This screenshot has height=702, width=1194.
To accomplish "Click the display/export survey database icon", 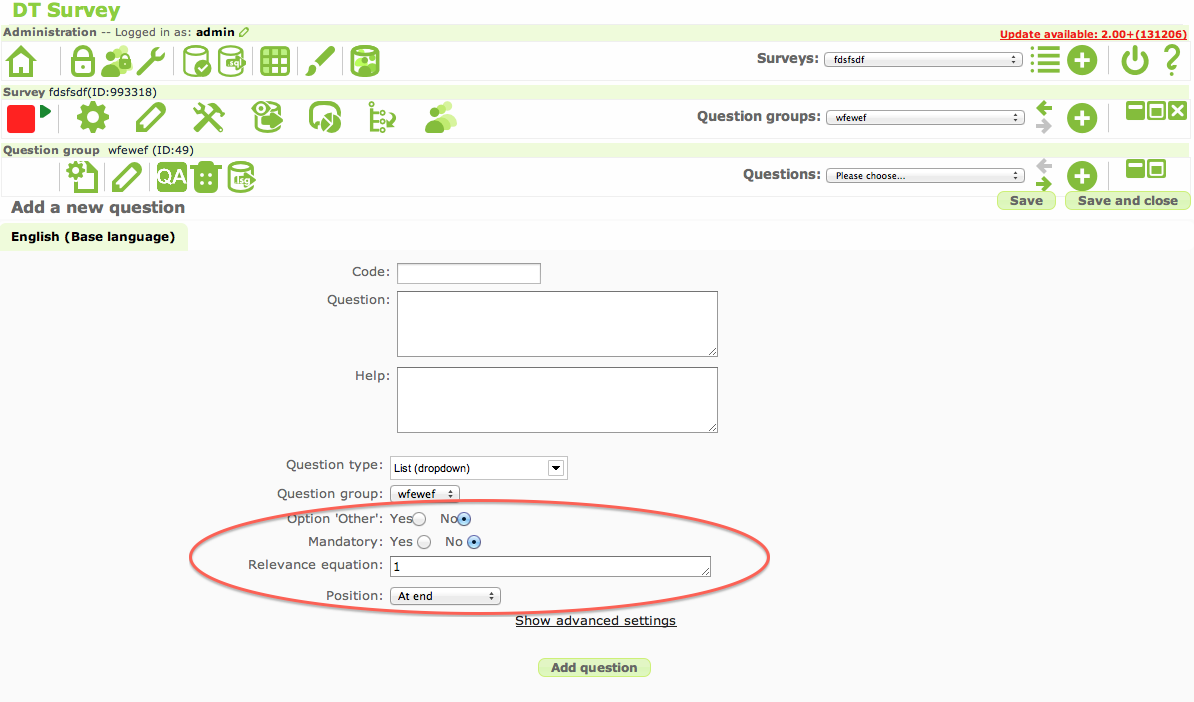I will pyautogui.click(x=267, y=118).
